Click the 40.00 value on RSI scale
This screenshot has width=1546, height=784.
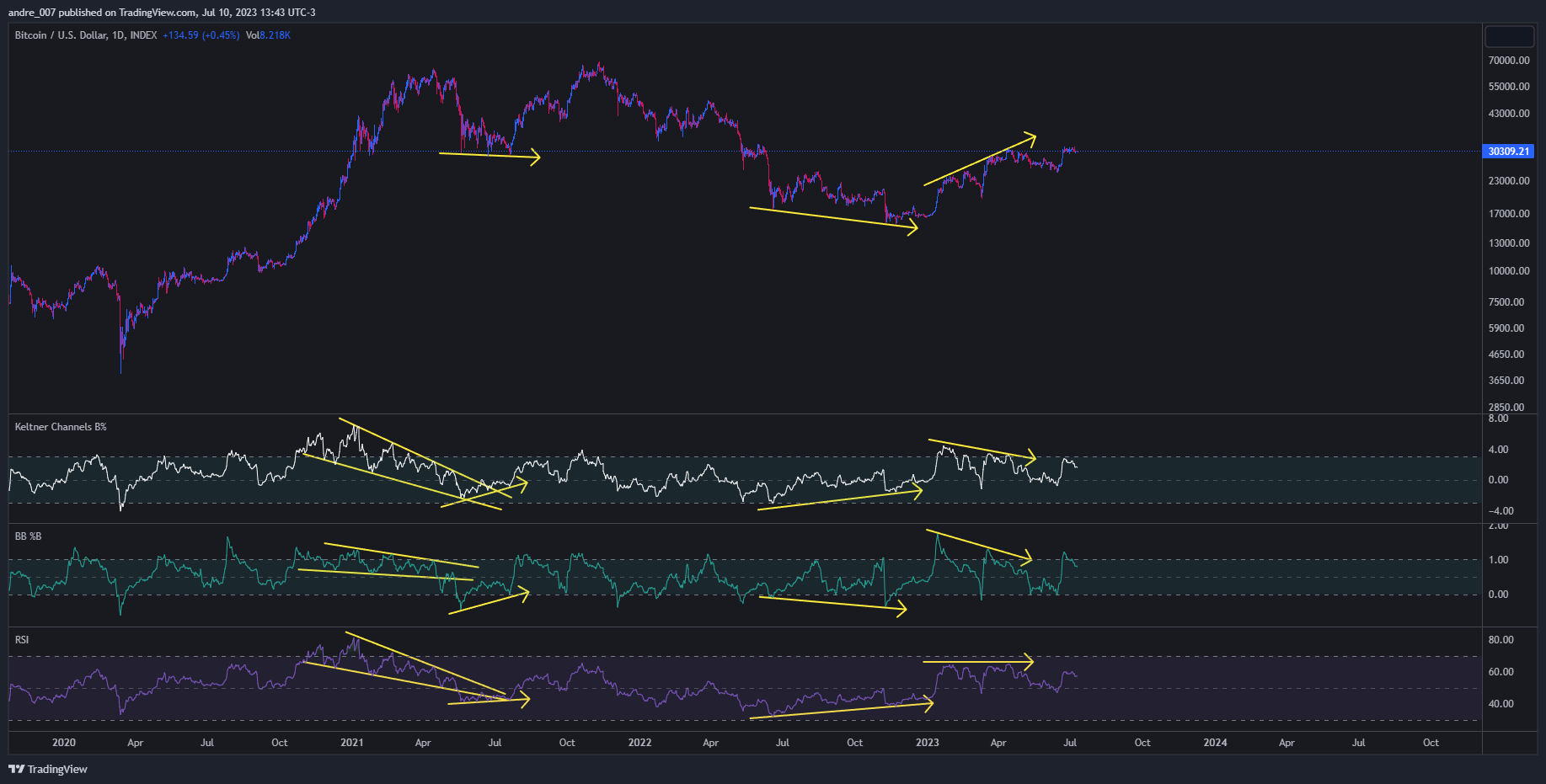pyautogui.click(x=1501, y=704)
